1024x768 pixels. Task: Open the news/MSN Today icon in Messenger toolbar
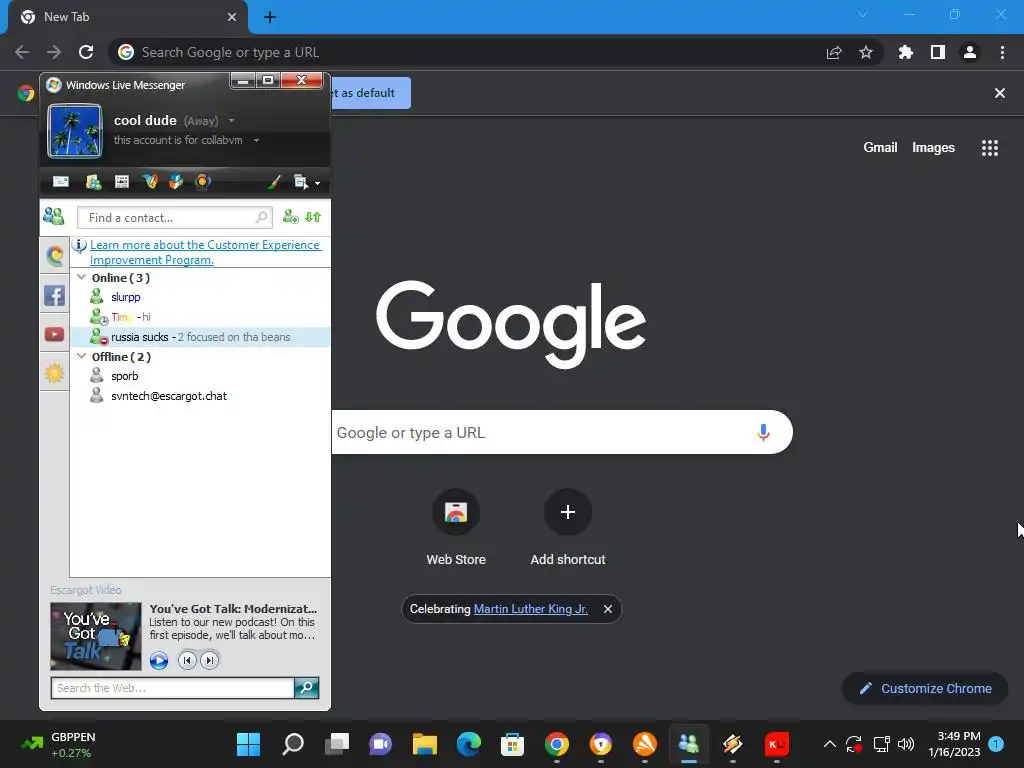coord(122,182)
